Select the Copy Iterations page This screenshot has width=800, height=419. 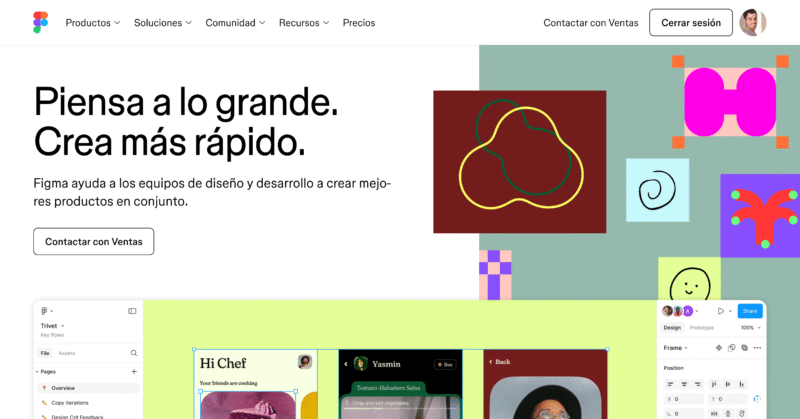pos(70,403)
